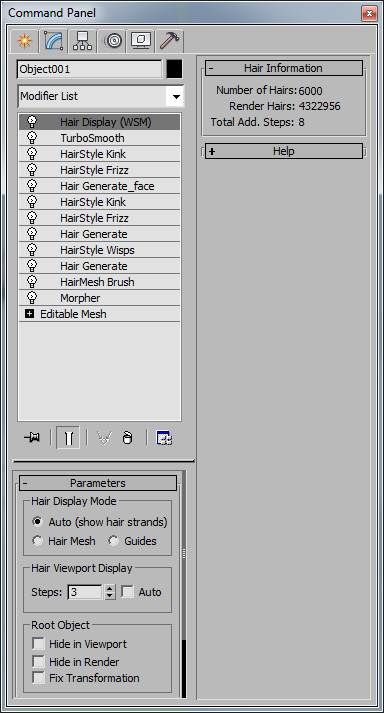Expand the Help rollout
This screenshot has width=384, height=713.
click(284, 151)
